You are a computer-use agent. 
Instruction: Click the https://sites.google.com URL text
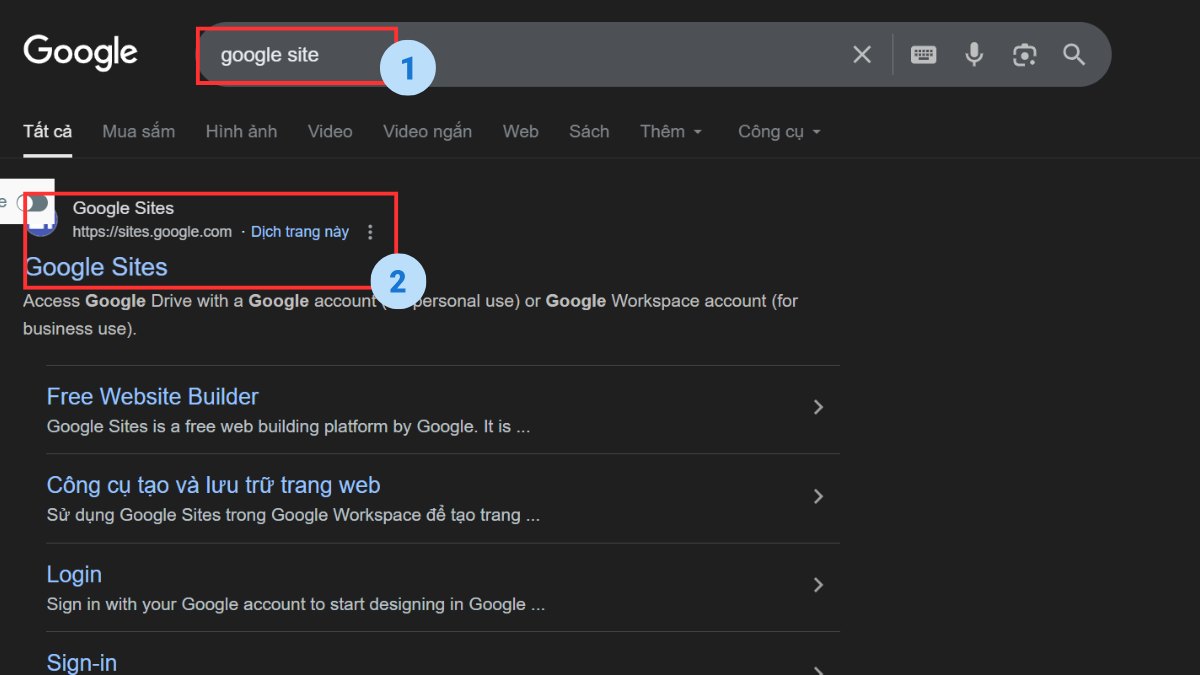click(152, 232)
